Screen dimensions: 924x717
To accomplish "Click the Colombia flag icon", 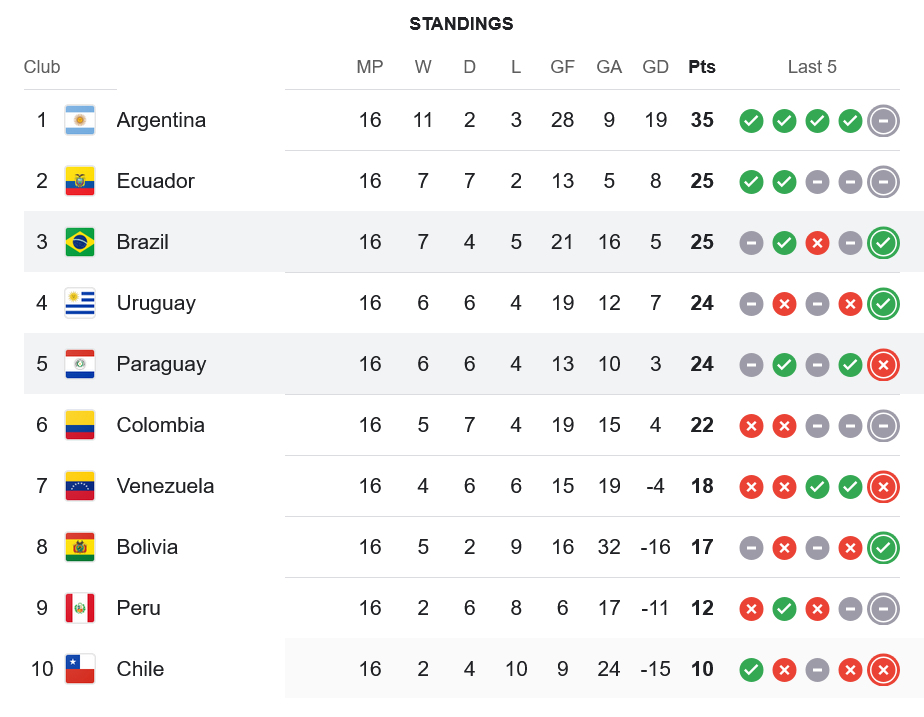I will coord(80,425).
